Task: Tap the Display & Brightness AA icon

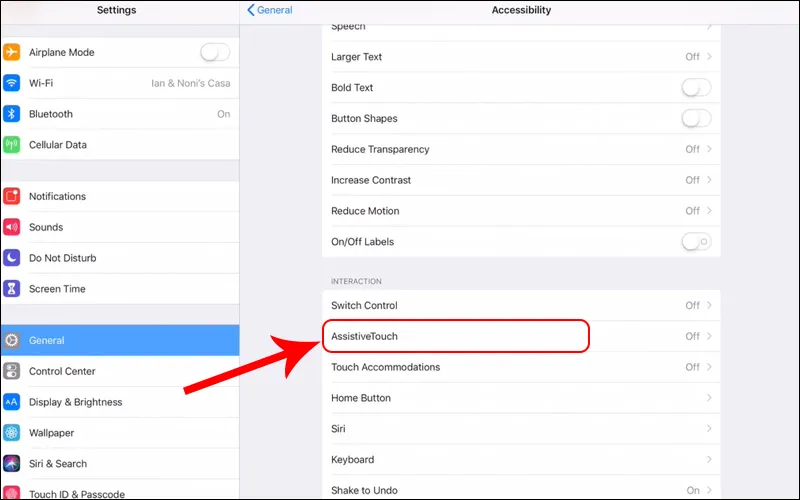Action: click(x=11, y=402)
